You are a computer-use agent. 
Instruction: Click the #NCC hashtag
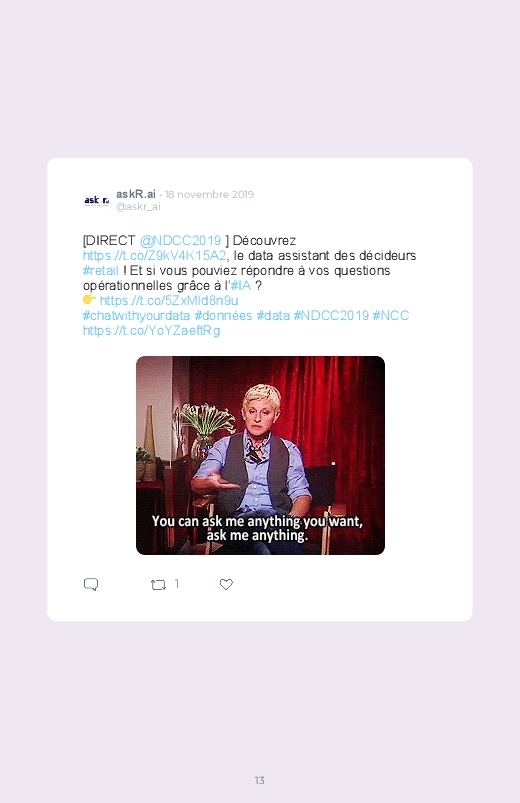[391, 315]
